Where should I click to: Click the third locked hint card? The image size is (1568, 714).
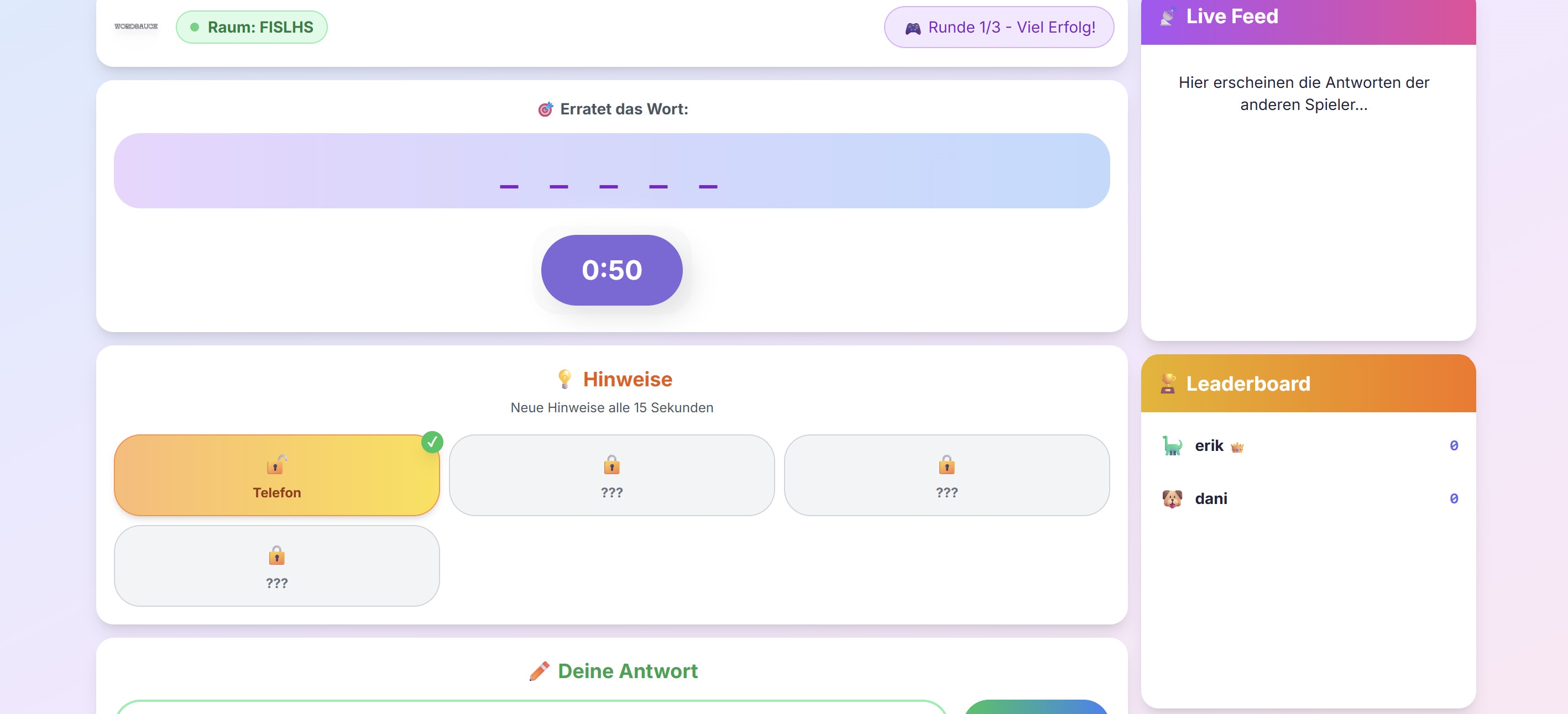pos(947,475)
